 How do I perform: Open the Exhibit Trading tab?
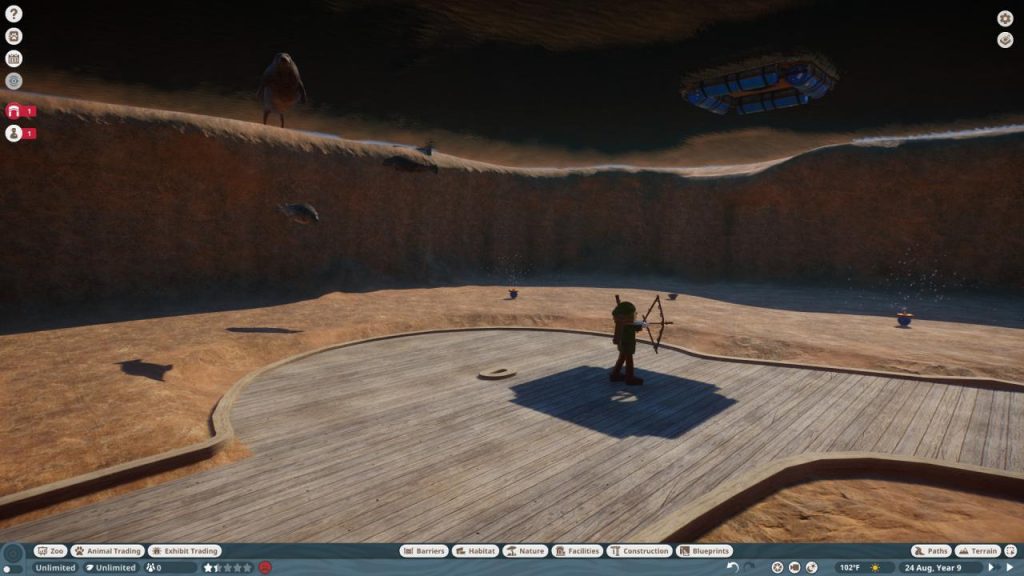185,551
